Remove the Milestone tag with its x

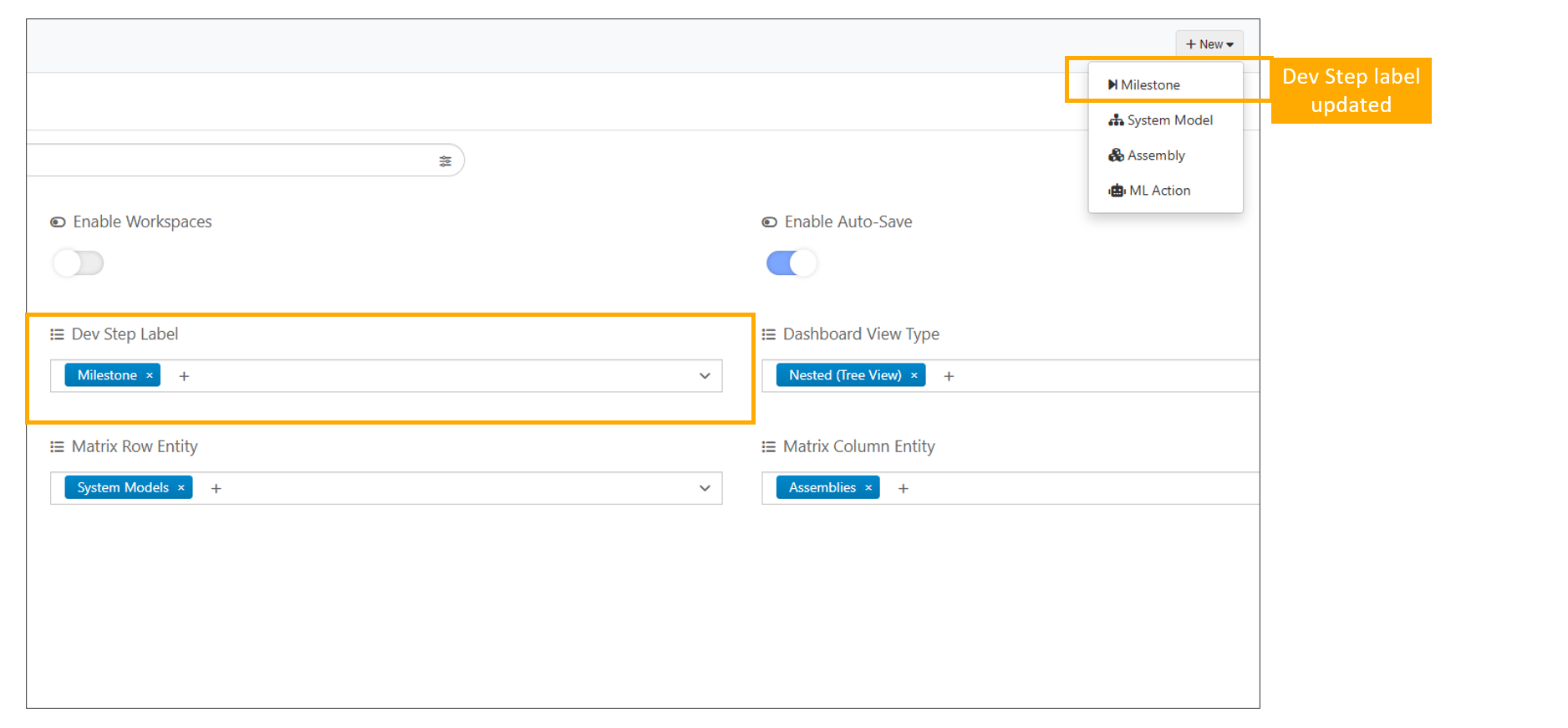[x=150, y=375]
